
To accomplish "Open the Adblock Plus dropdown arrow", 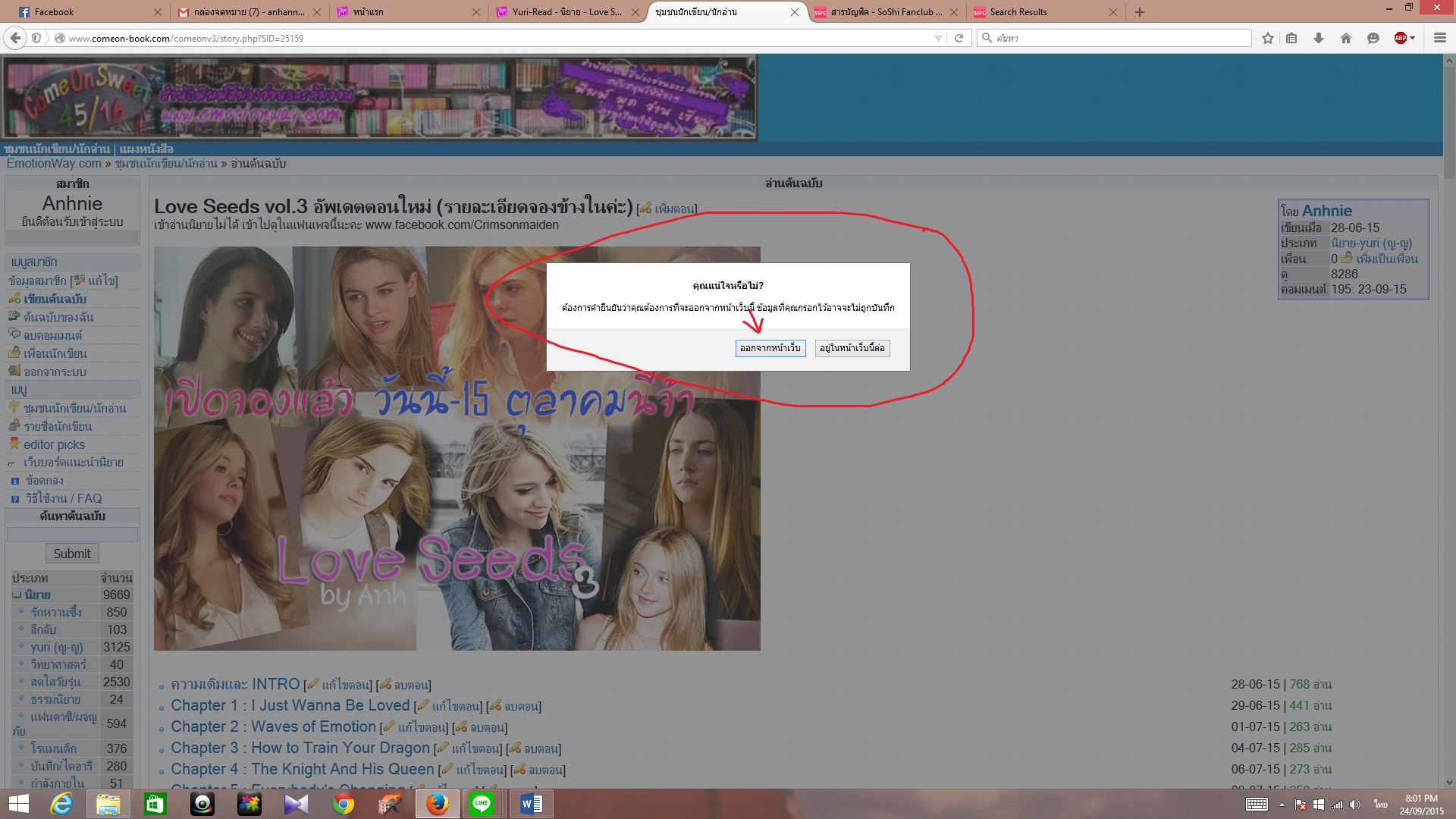I will (x=1412, y=38).
